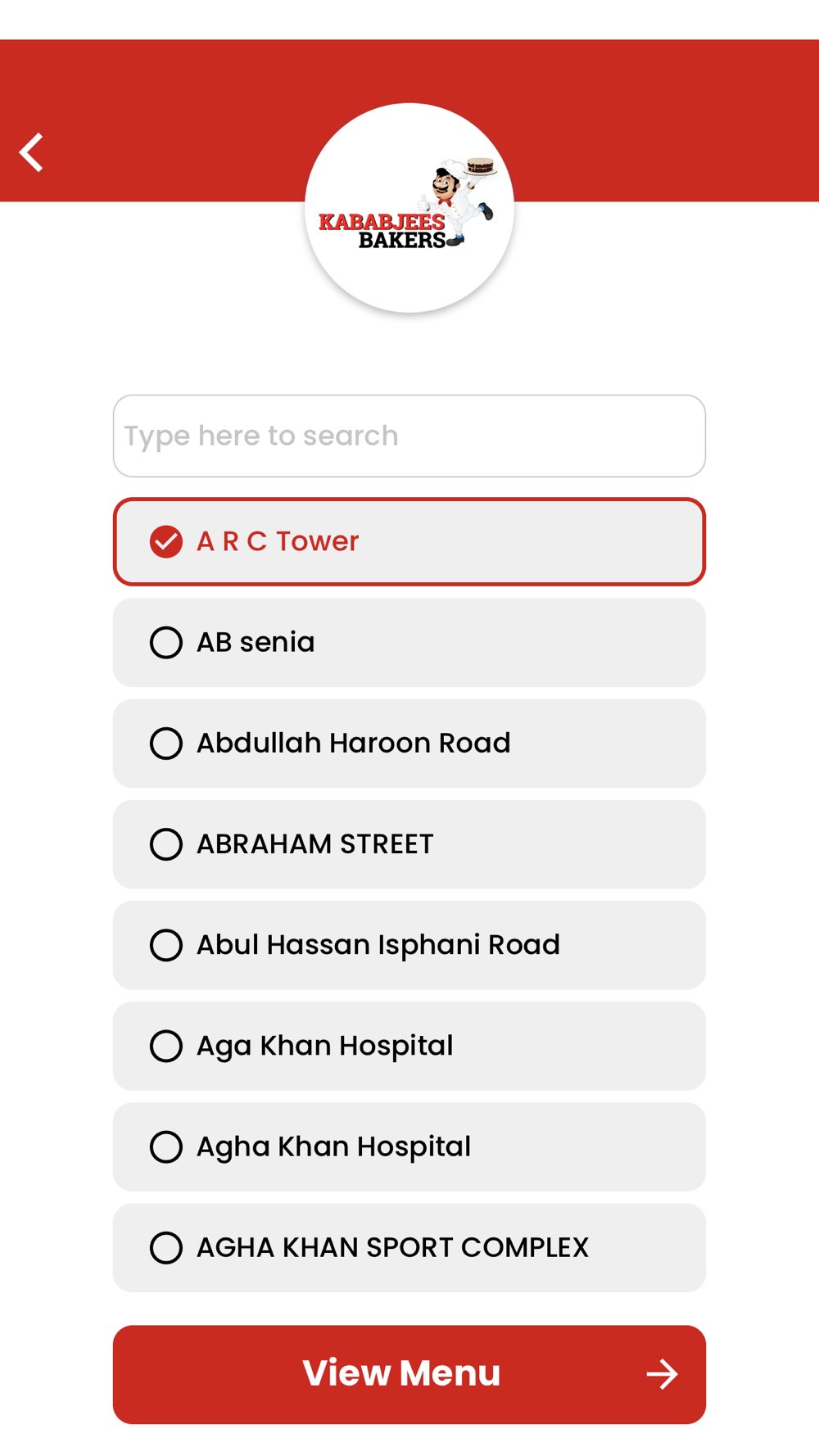819x1456 pixels.
Task: Click the location search field
Action: (409, 436)
